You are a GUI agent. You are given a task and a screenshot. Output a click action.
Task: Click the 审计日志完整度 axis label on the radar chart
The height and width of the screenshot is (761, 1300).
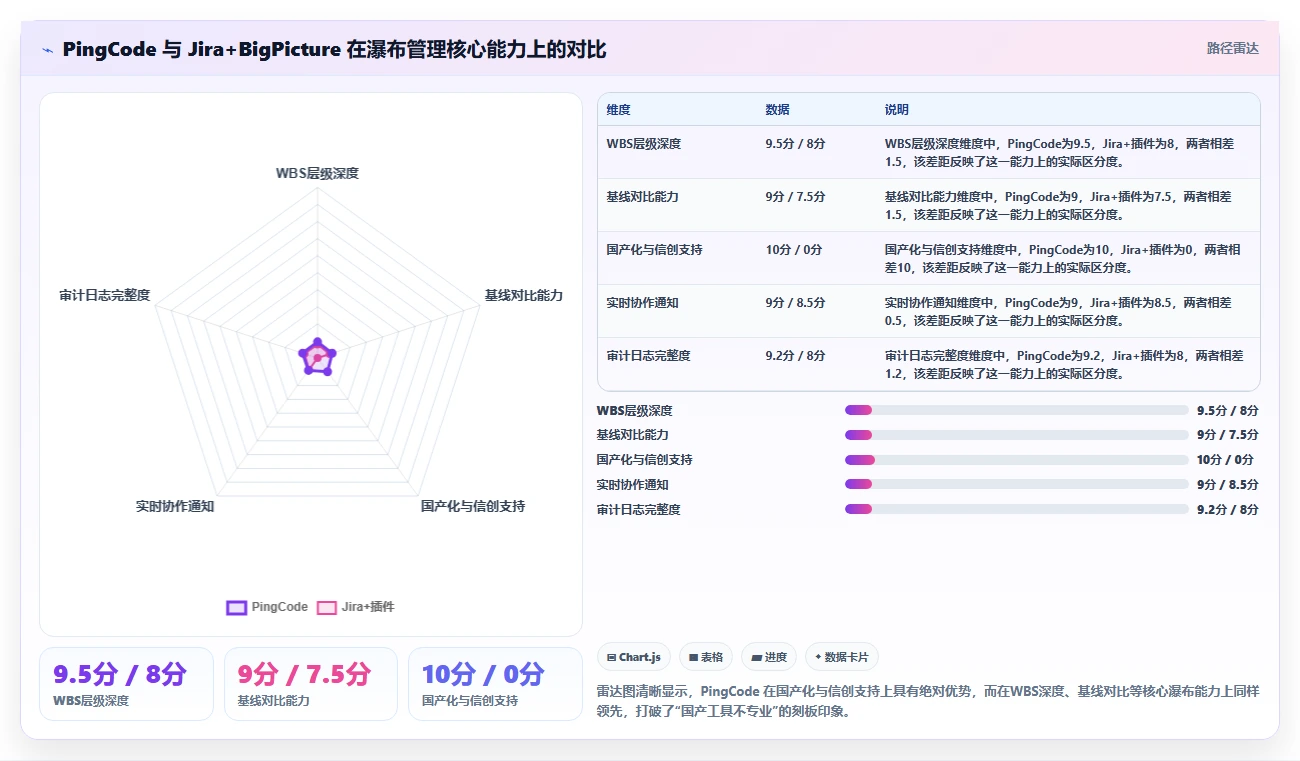105,296
